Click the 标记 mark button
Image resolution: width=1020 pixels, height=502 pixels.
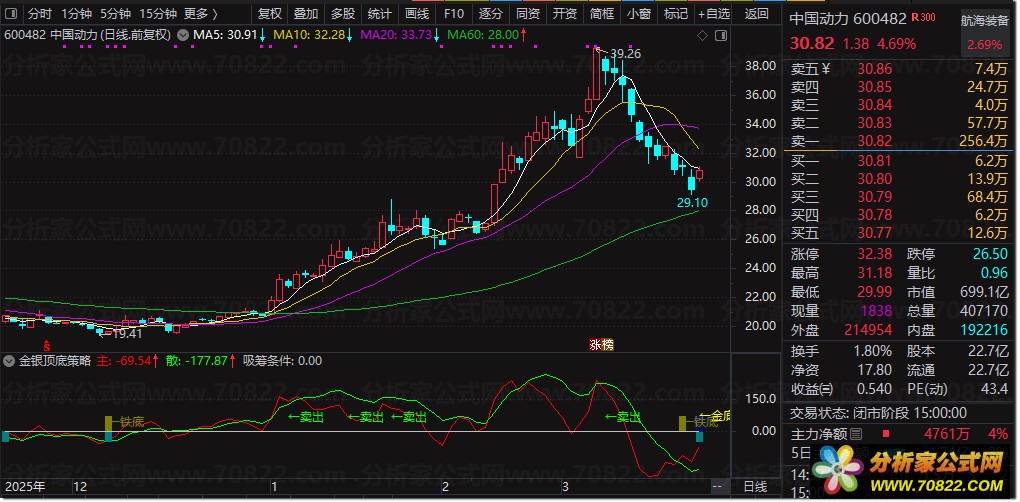coord(676,14)
